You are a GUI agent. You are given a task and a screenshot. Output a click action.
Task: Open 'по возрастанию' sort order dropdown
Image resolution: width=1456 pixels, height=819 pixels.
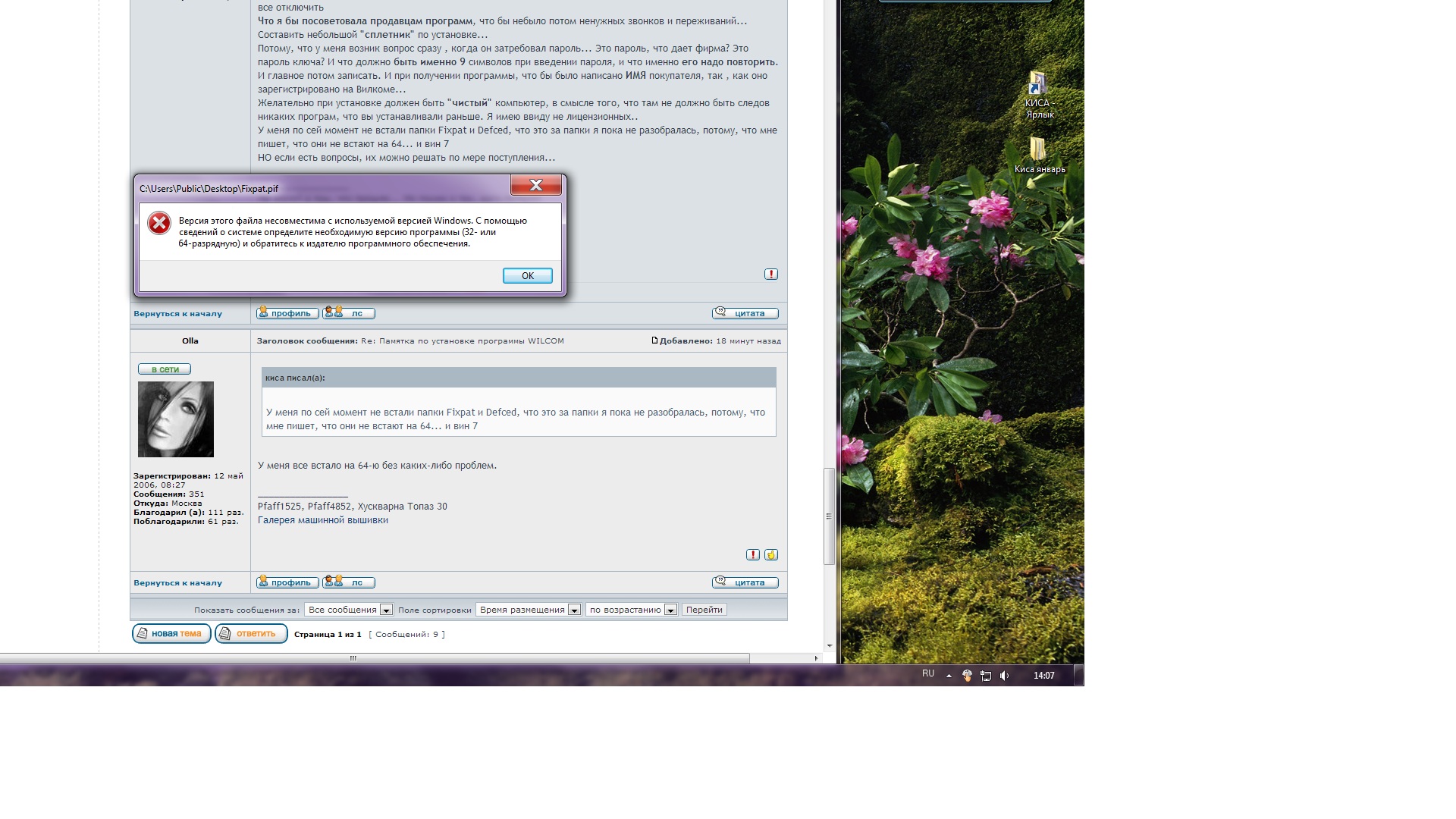pyautogui.click(x=632, y=610)
